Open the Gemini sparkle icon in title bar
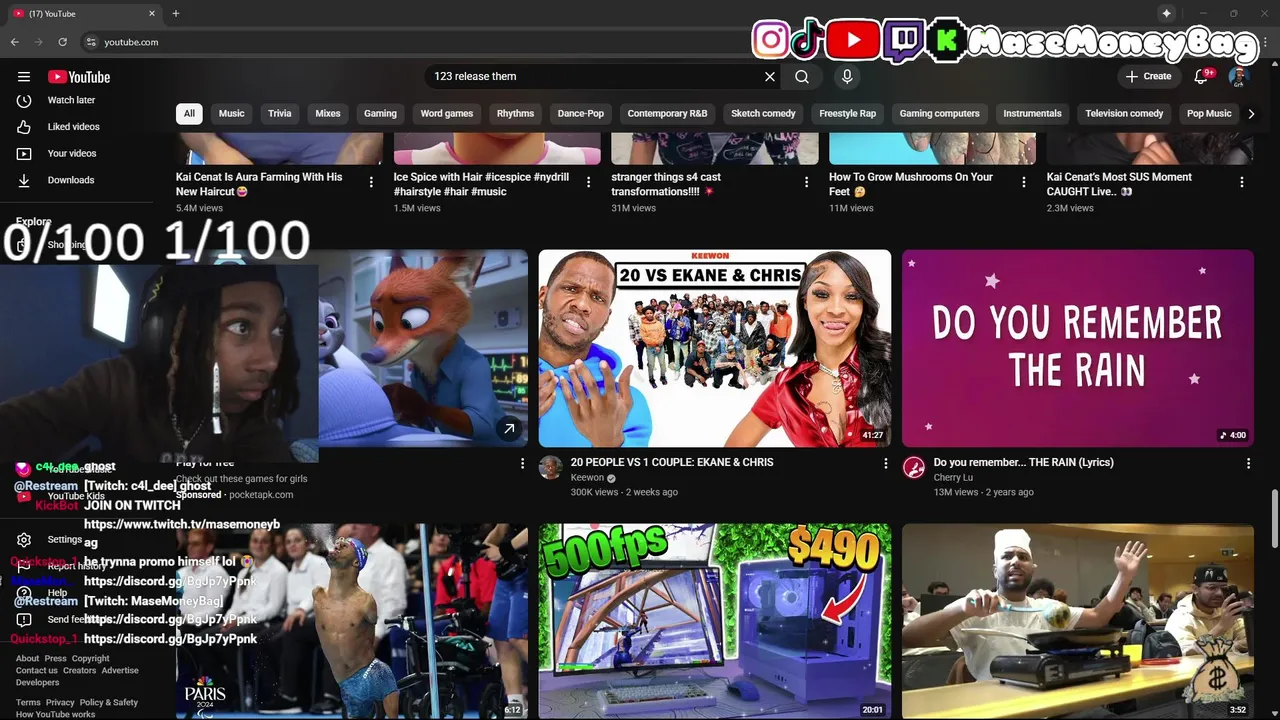The image size is (1280, 720). click(1166, 13)
